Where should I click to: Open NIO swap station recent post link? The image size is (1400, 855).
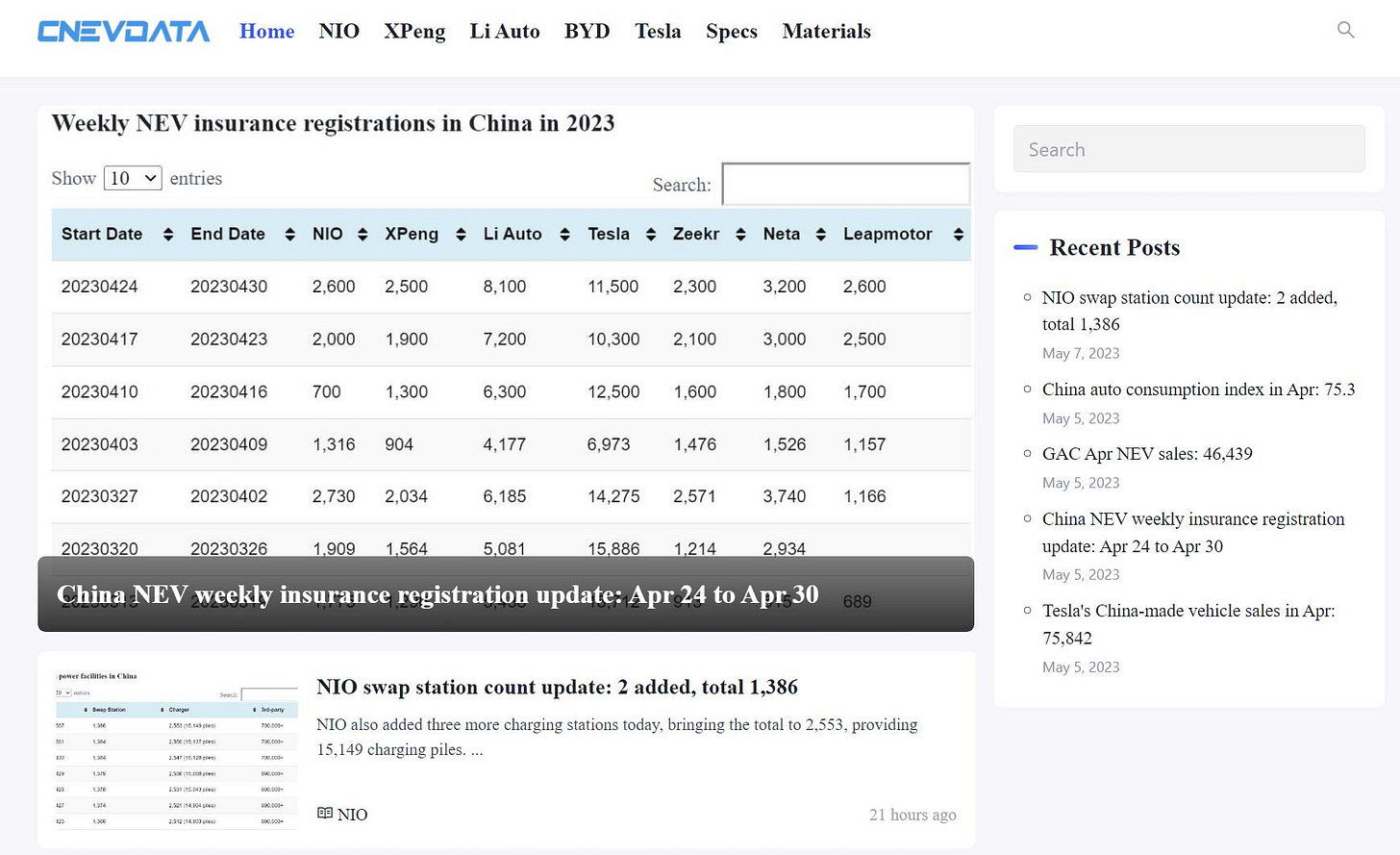(x=1189, y=311)
